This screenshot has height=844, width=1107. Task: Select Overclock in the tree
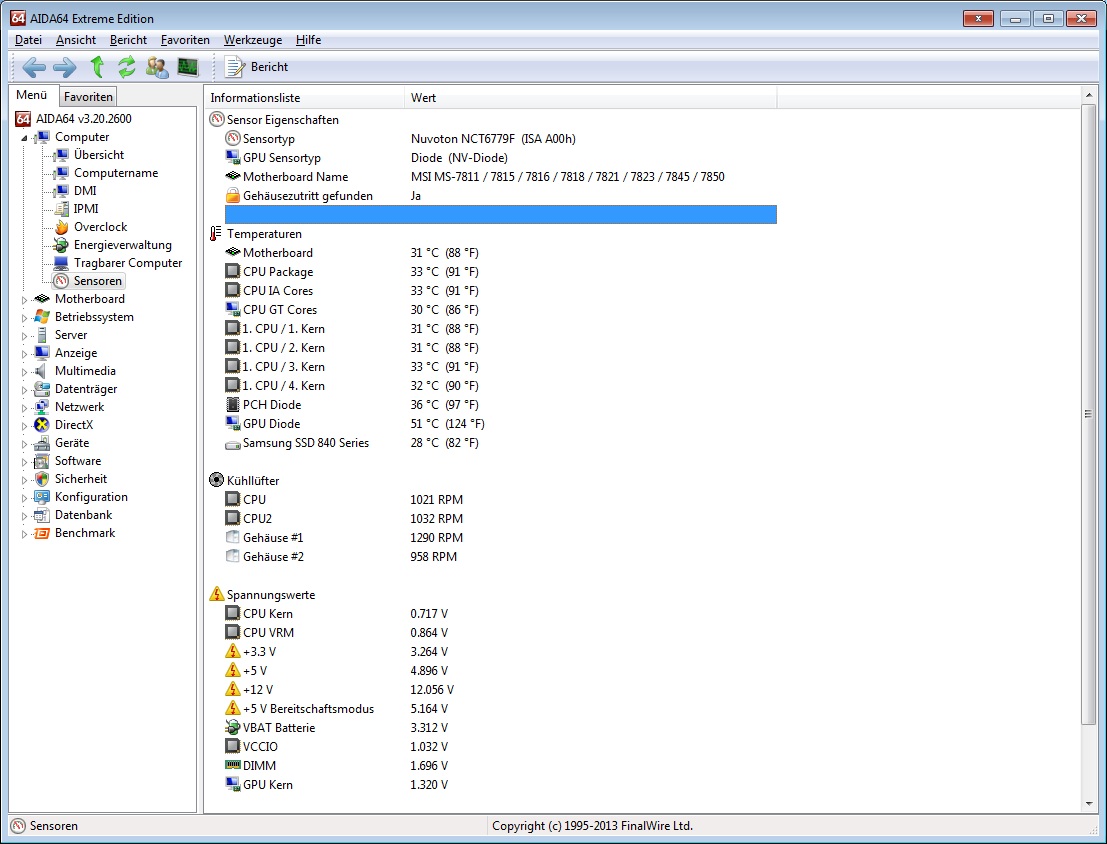click(100, 227)
